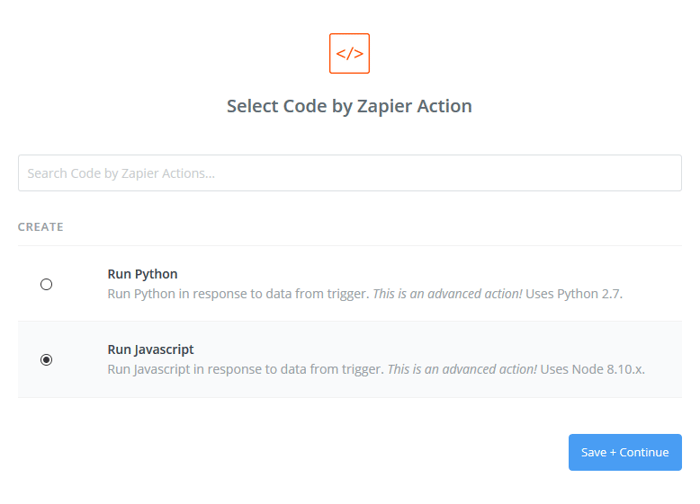Focus the Search Code by Zapier Actions field
This screenshot has height=504, width=700.
(x=349, y=173)
